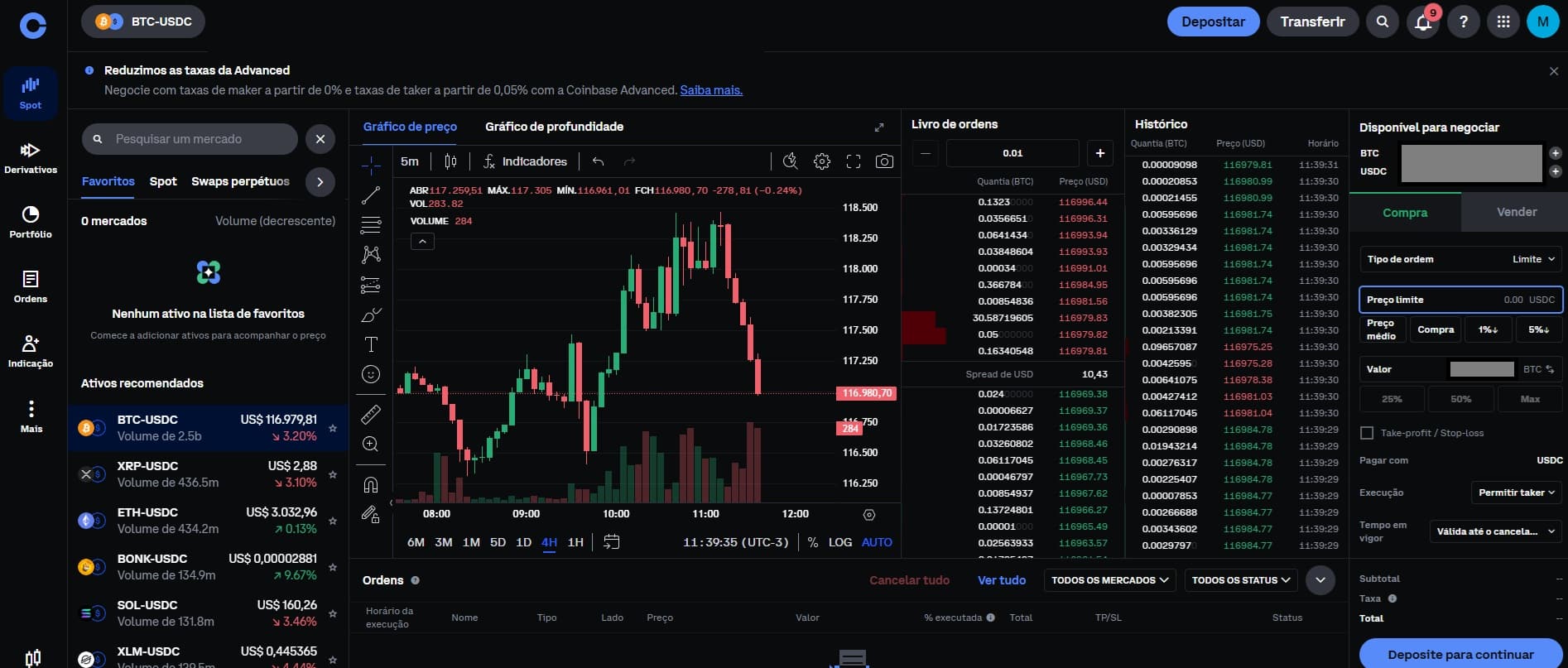Expand chart panel with diagonal arrows

879,127
